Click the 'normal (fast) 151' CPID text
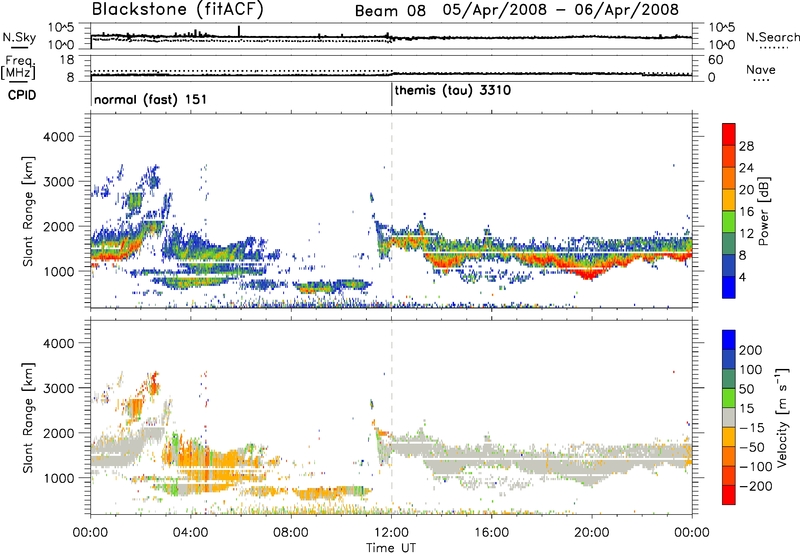800x554 pixels. pos(151,99)
